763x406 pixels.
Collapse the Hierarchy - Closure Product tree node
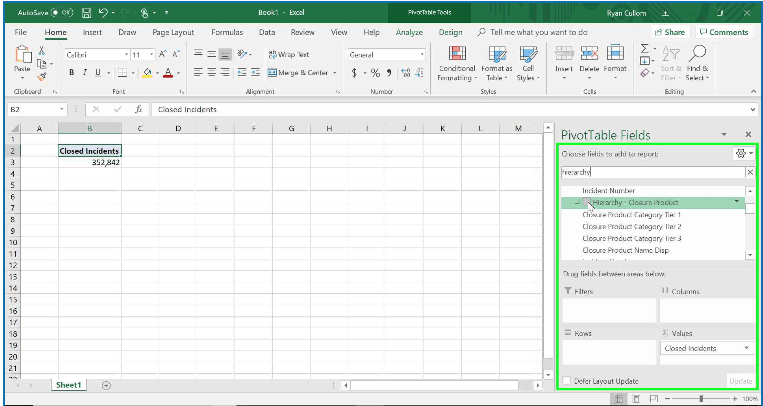578,202
